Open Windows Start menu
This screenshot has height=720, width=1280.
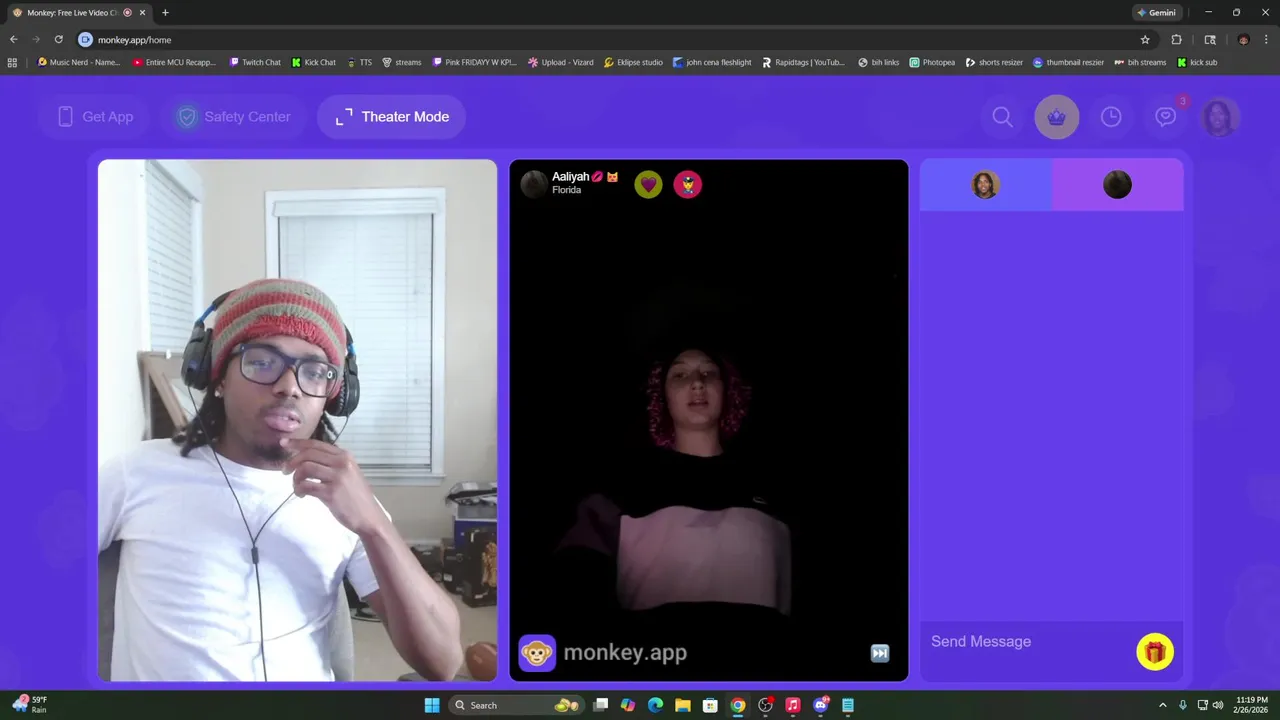432,705
